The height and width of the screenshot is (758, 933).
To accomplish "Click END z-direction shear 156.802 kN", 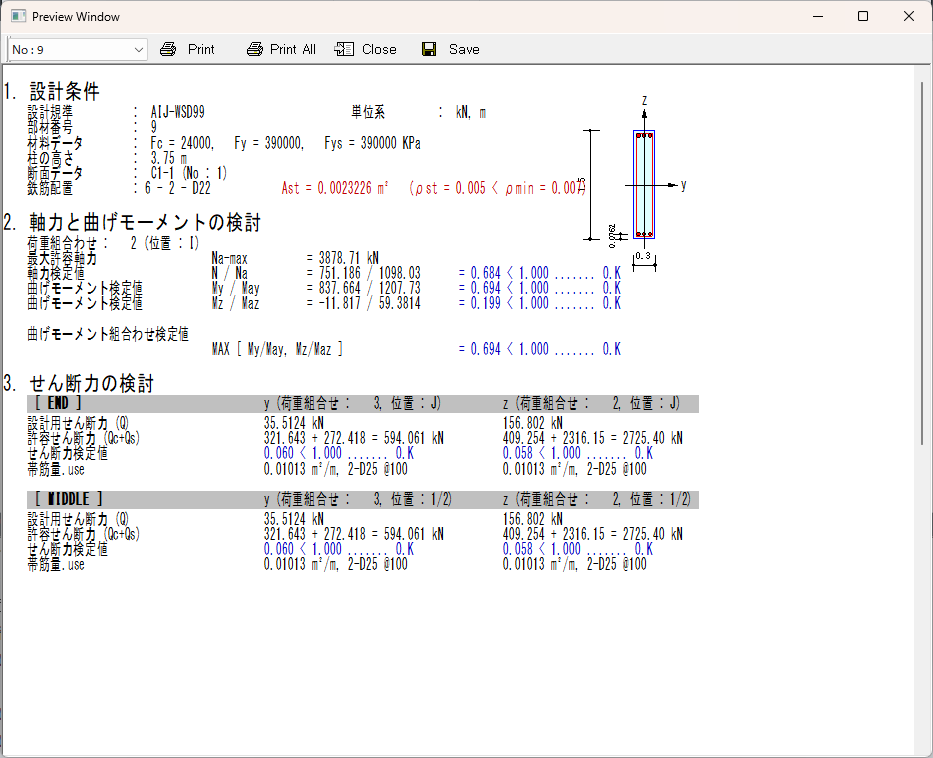I will click(x=533, y=423).
